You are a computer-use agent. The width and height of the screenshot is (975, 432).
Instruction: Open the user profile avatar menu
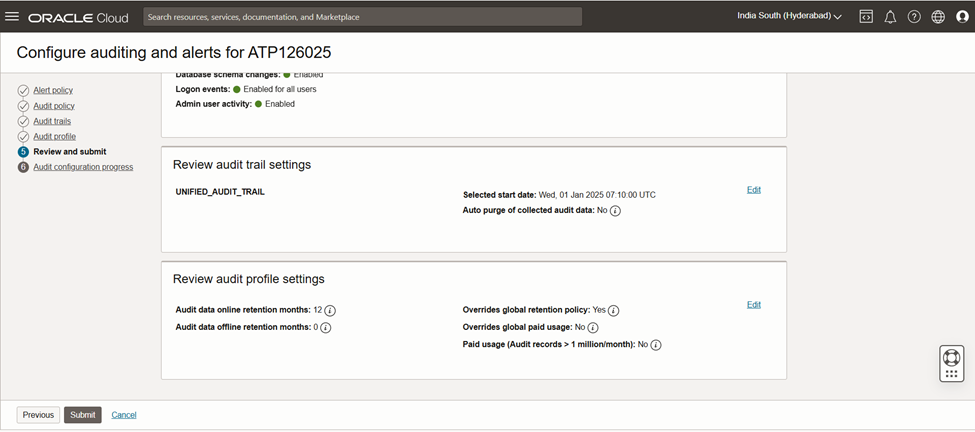tap(962, 17)
